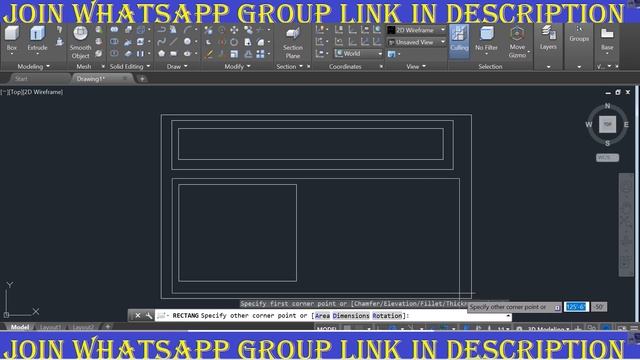Switch to the Drawing1* tab

[x=91, y=78]
